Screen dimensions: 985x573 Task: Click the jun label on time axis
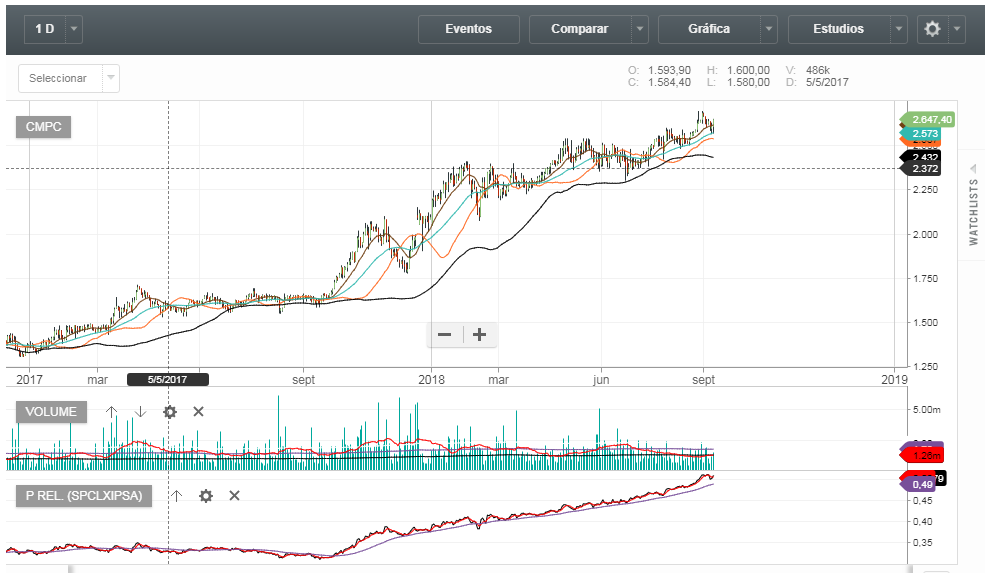pos(601,379)
